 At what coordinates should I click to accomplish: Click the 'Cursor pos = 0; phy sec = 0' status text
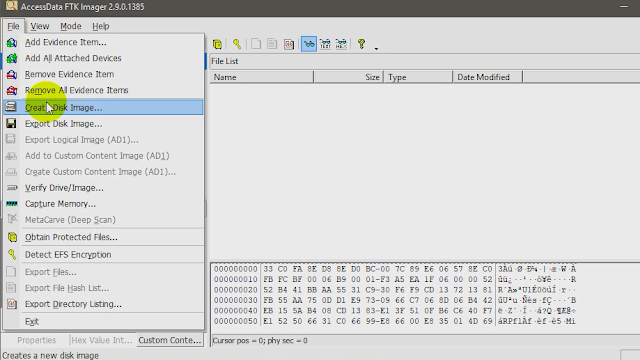click(x=260, y=340)
